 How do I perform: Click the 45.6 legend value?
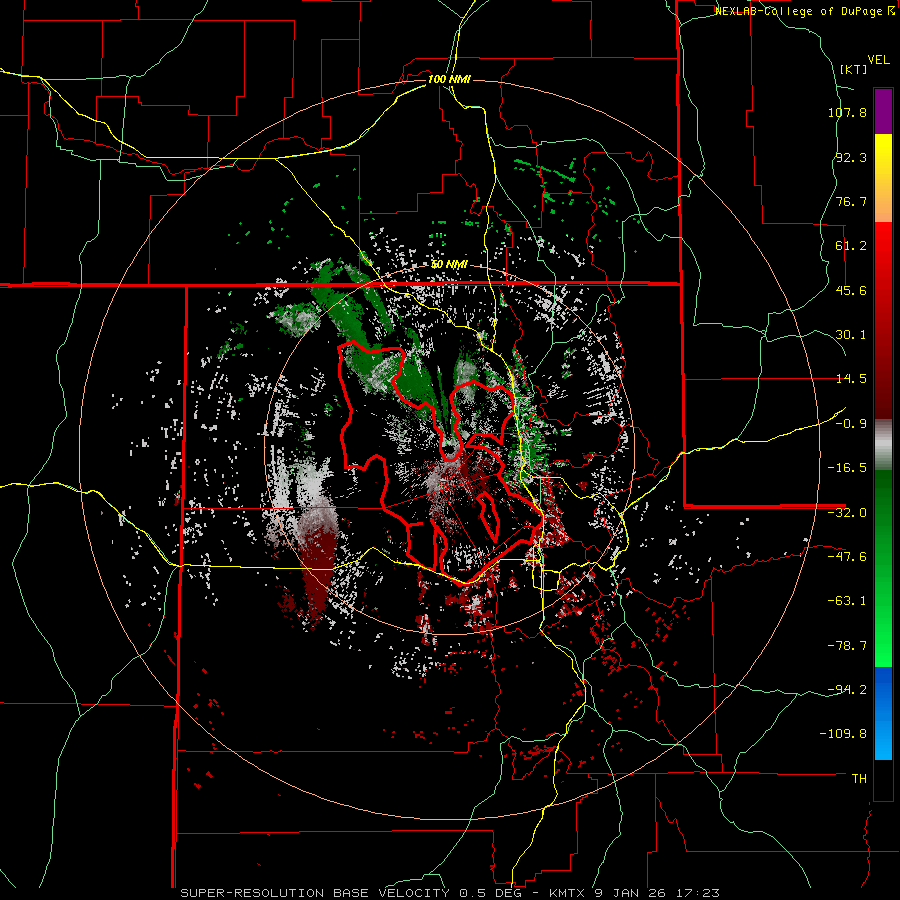(x=851, y=290)
